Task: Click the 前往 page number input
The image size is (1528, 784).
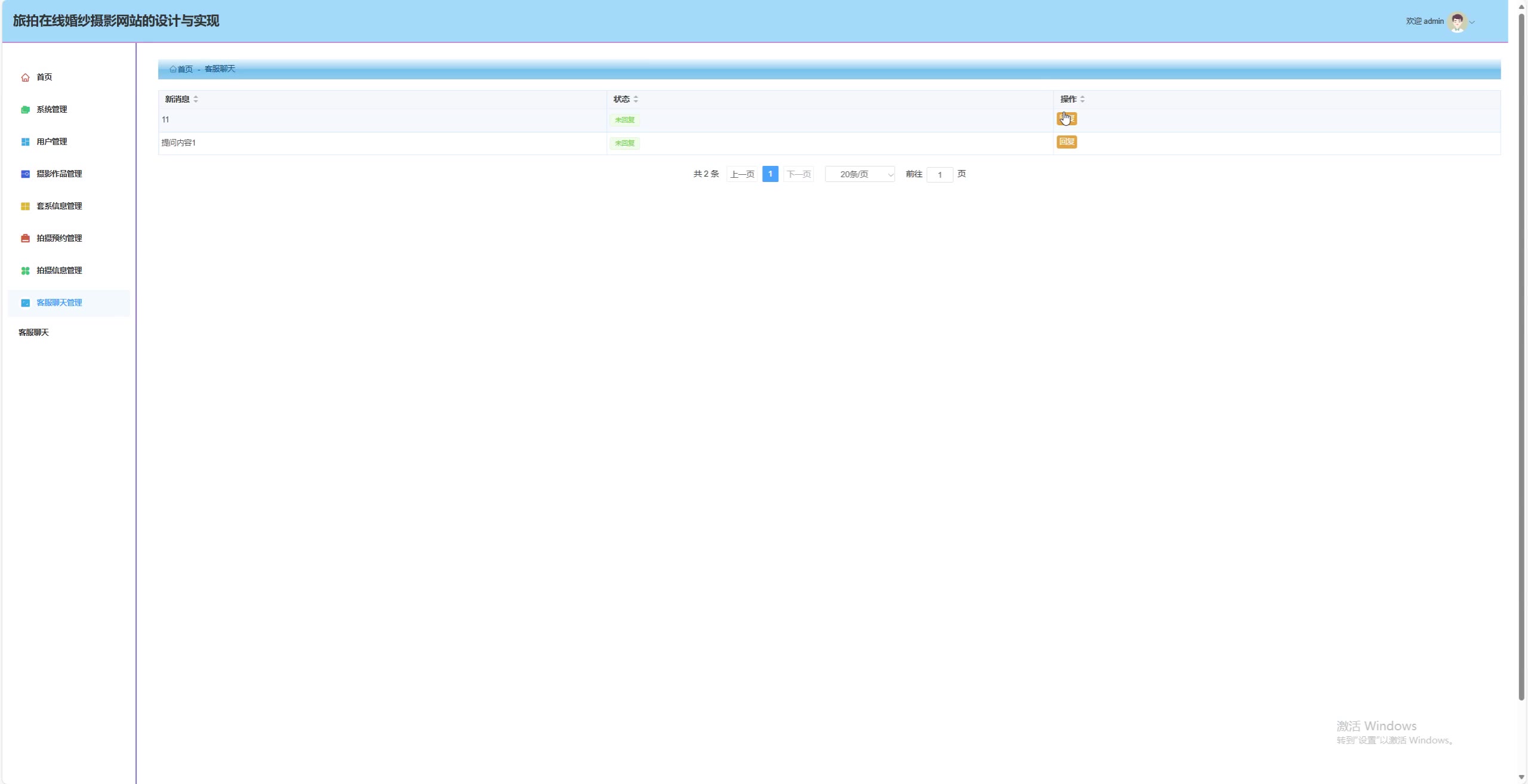Action: (939, 175)
